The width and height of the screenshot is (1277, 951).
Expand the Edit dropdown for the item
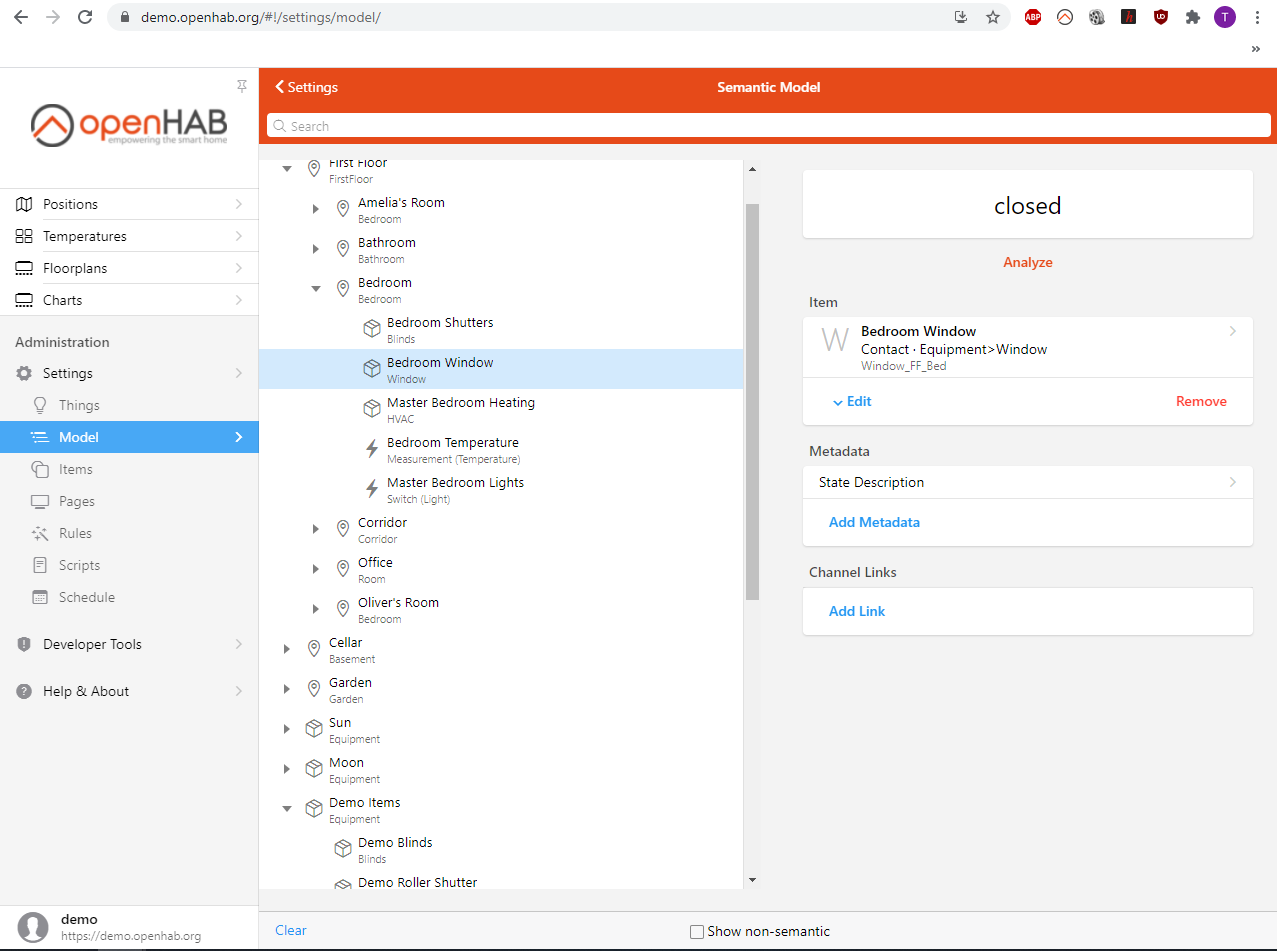(852, 401)
